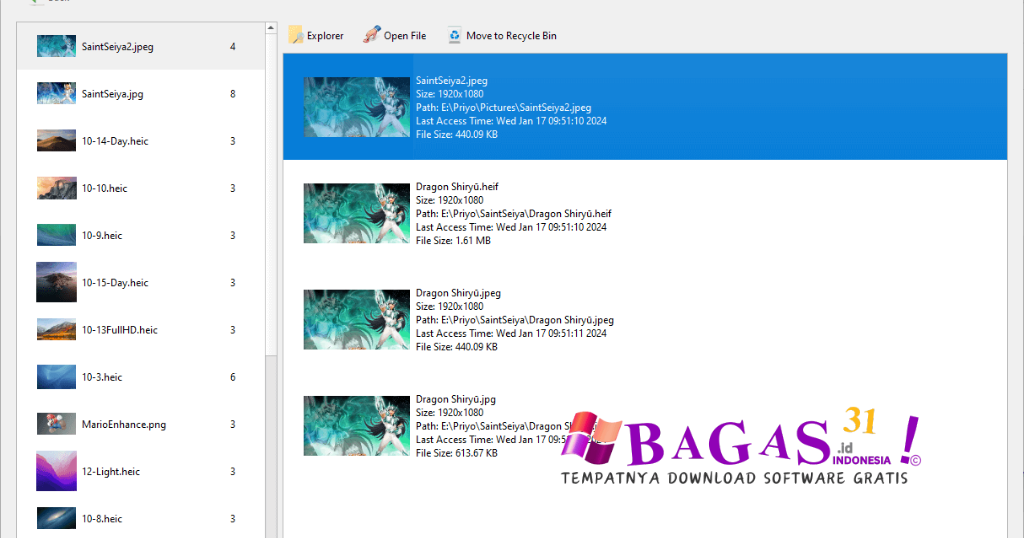Click the 10-13FullHD.heic file name
The width and height of the screenshot is (1024, 538).
point(120,330)
